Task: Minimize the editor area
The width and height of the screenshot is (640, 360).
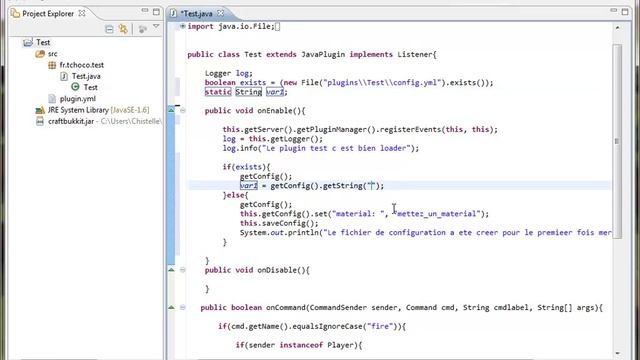Action: pos(613,11)
